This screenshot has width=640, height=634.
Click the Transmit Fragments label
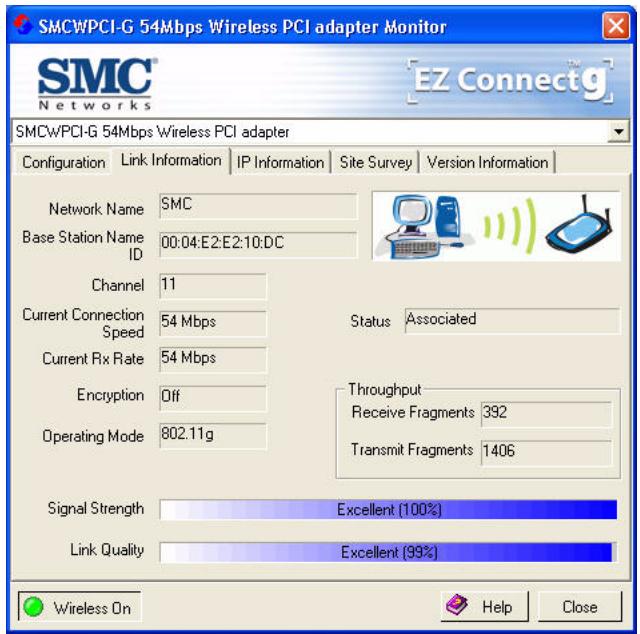point(412,449)
